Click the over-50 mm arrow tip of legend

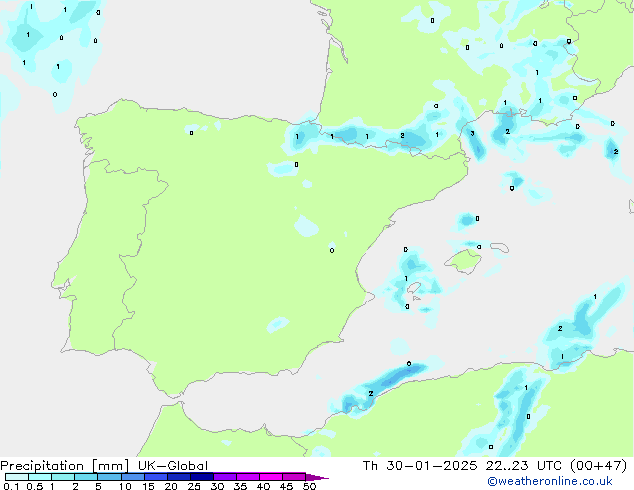coord(317,477)
